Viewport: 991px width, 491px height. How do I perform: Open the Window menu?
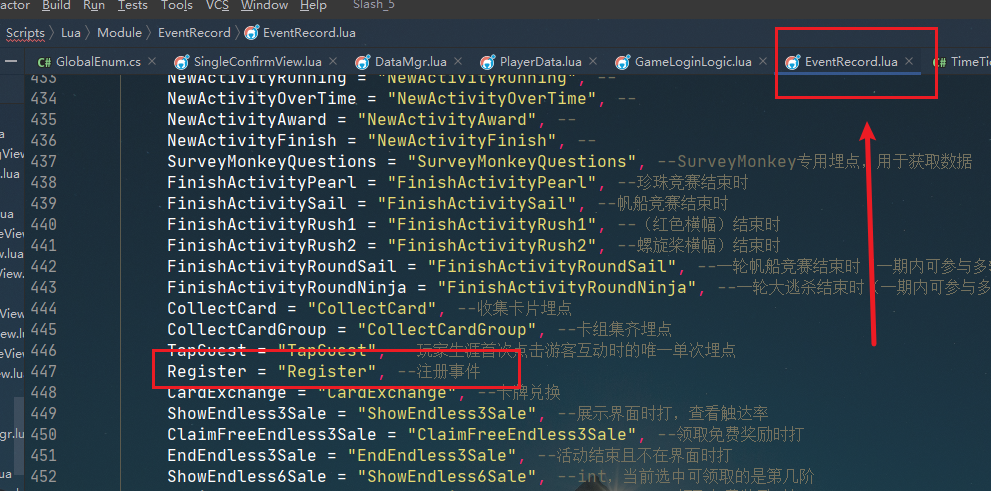(x=264, y=6)
